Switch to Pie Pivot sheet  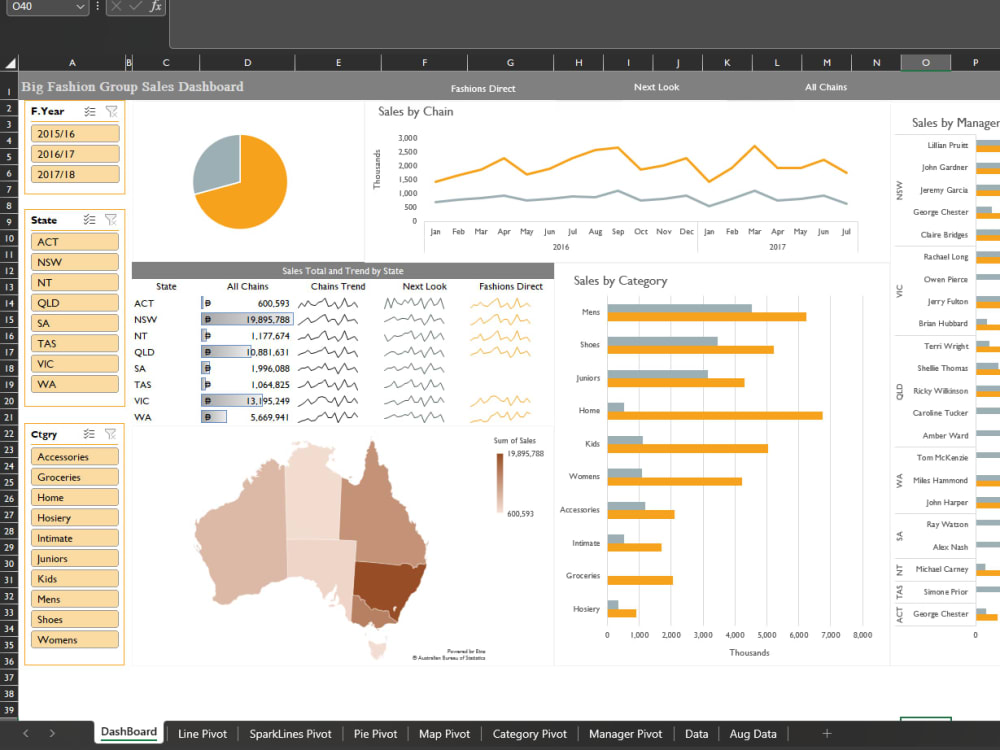[x=375, y=734]
